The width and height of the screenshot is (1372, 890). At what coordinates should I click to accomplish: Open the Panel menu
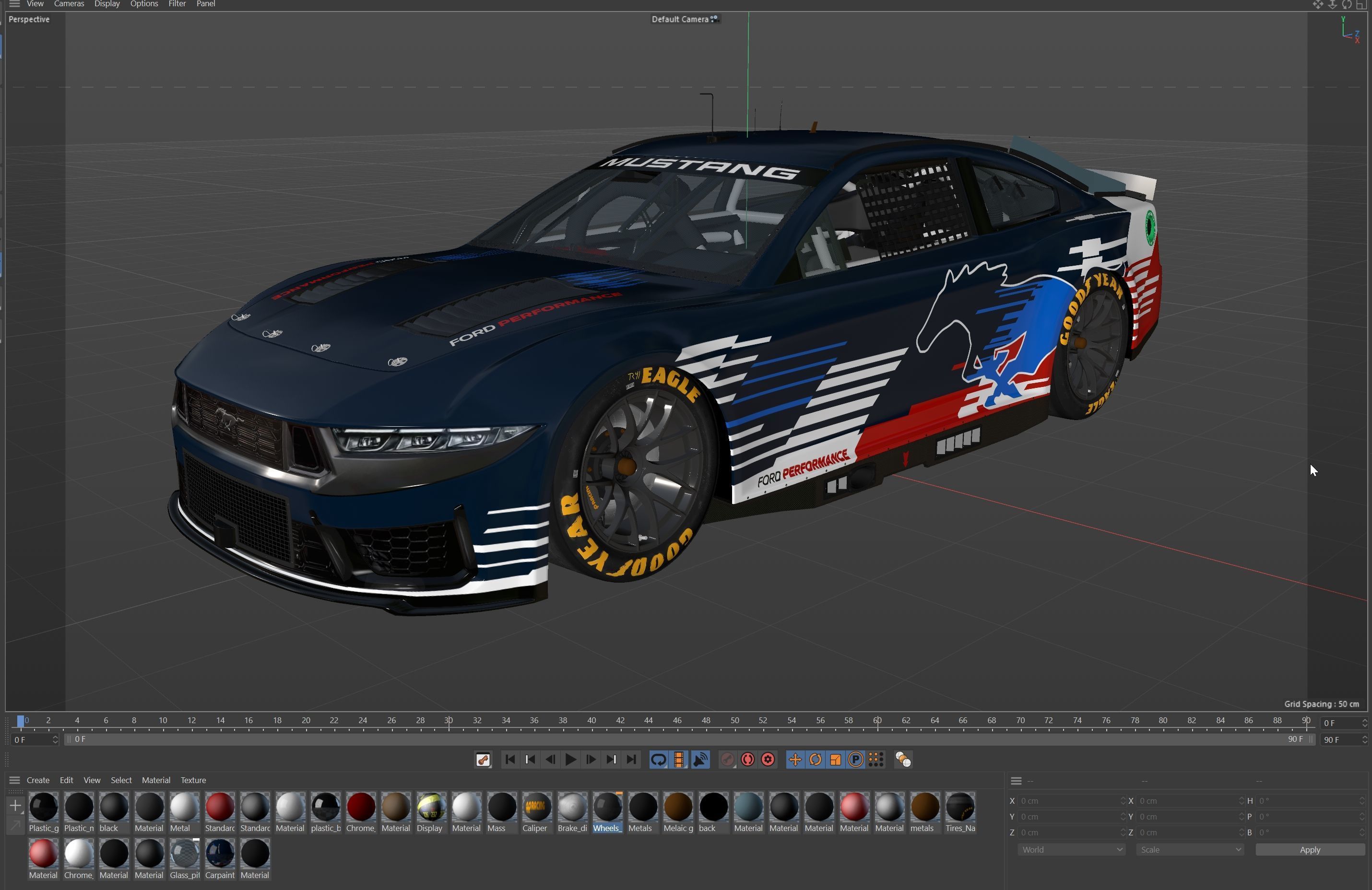click(206, 4)
